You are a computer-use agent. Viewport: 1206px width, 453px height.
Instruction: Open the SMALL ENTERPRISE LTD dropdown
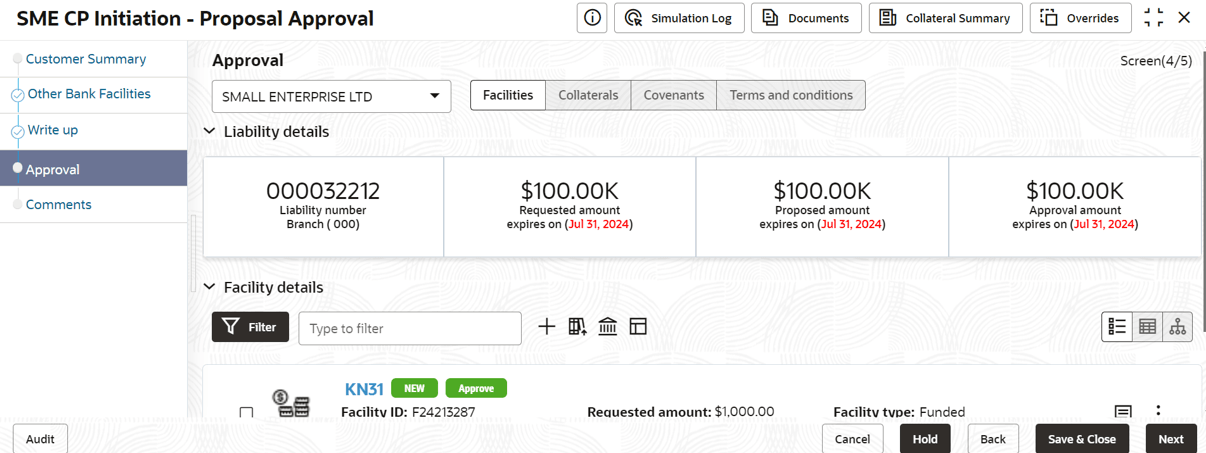331,97
